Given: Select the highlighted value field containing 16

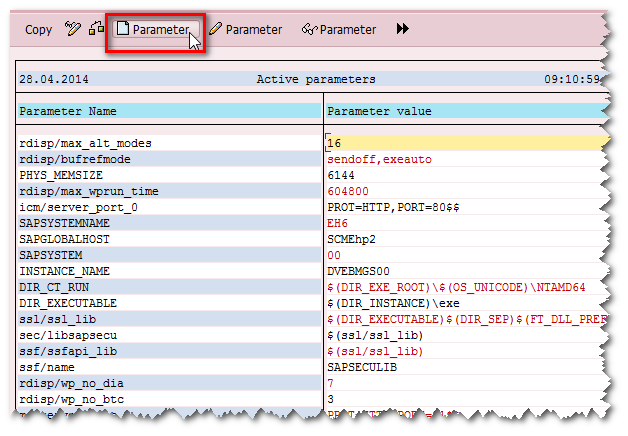Looking at the screenshot, I should tap(465, 143).
